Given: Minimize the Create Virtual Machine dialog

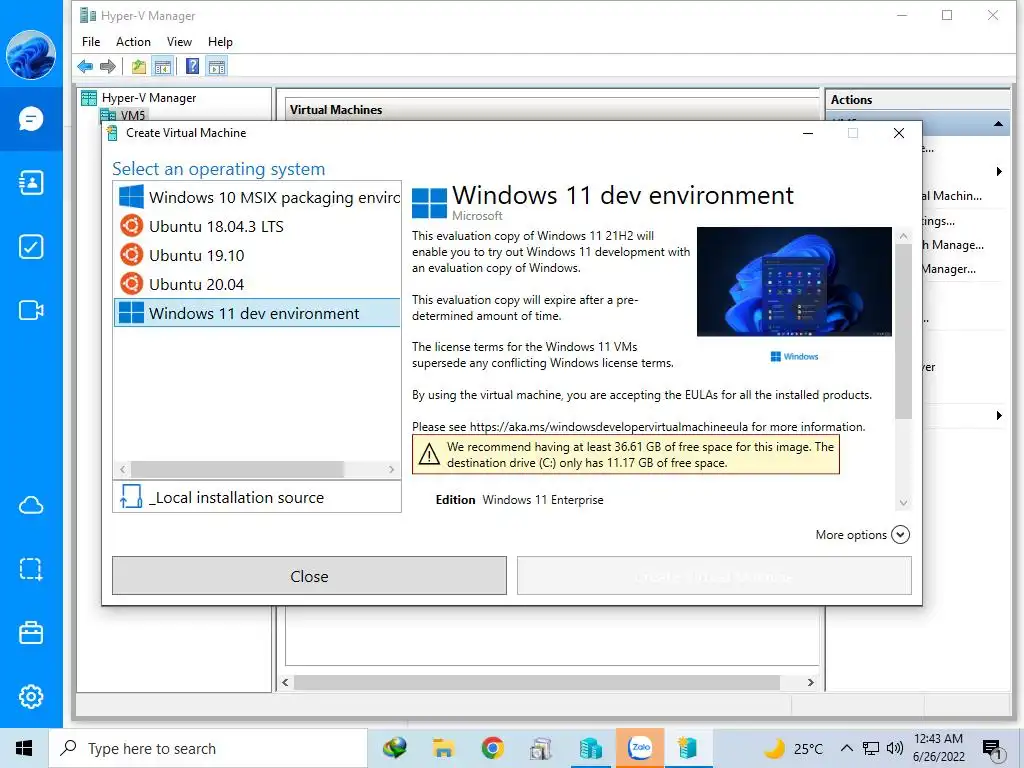Looking at the screenshot, I should pyautogui.click(x=808, y=133).
